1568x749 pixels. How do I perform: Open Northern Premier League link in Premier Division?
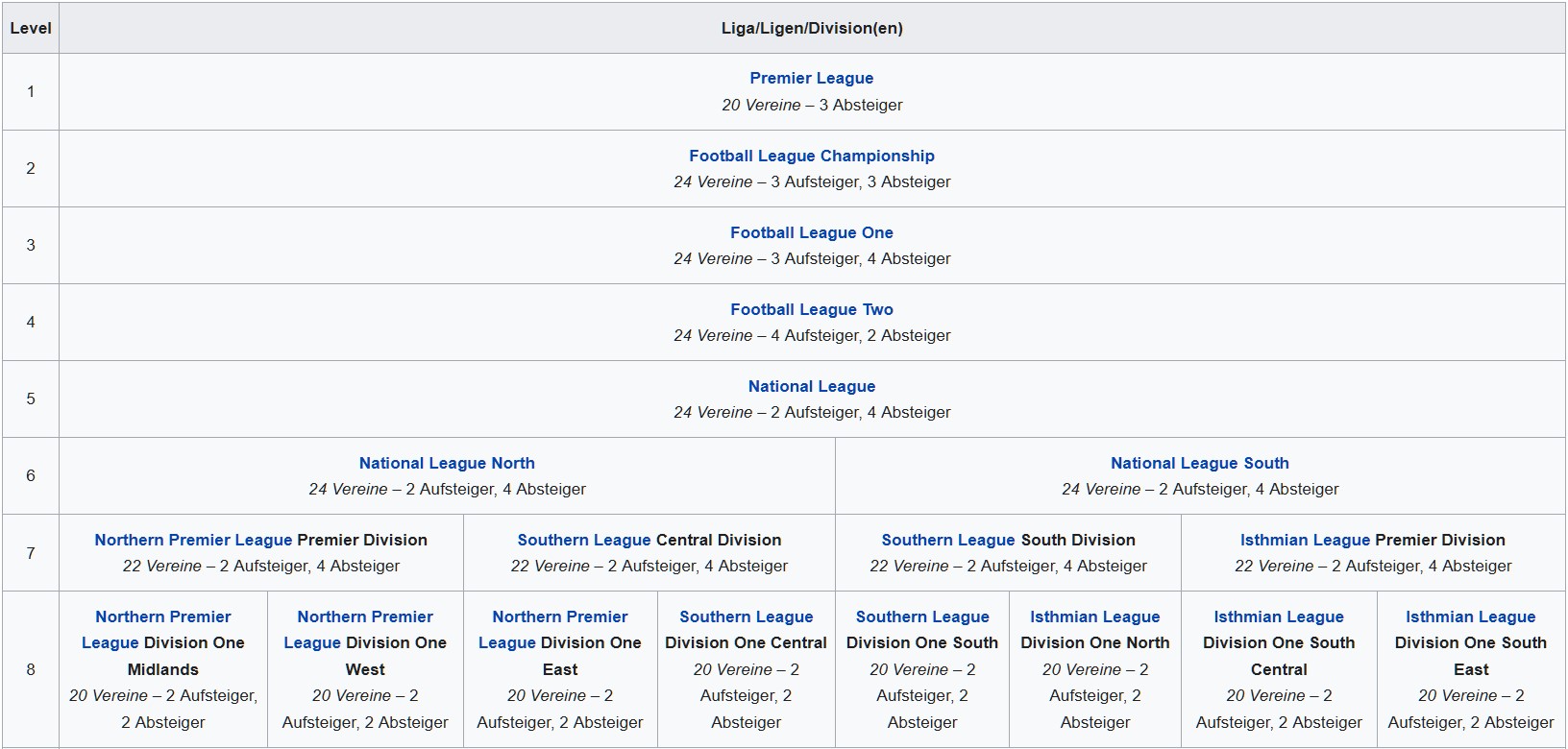[192, 540]
